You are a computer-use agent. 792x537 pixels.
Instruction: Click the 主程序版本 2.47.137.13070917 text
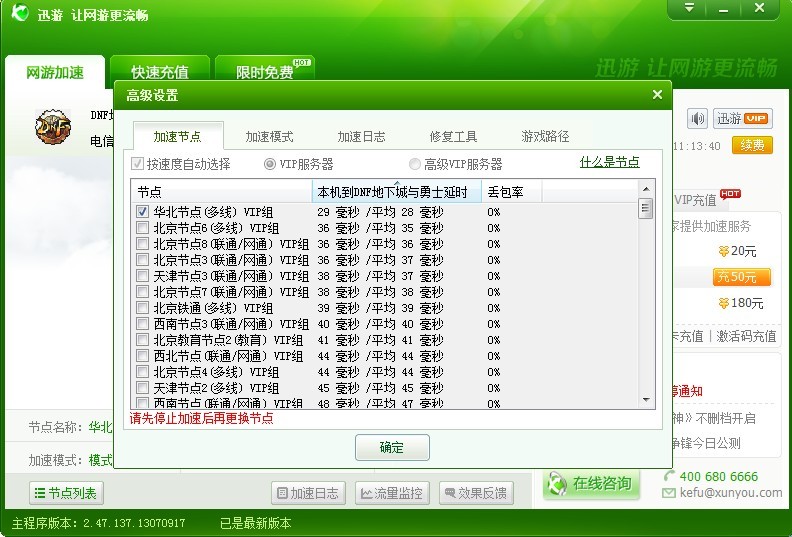(x=98, y=523)
